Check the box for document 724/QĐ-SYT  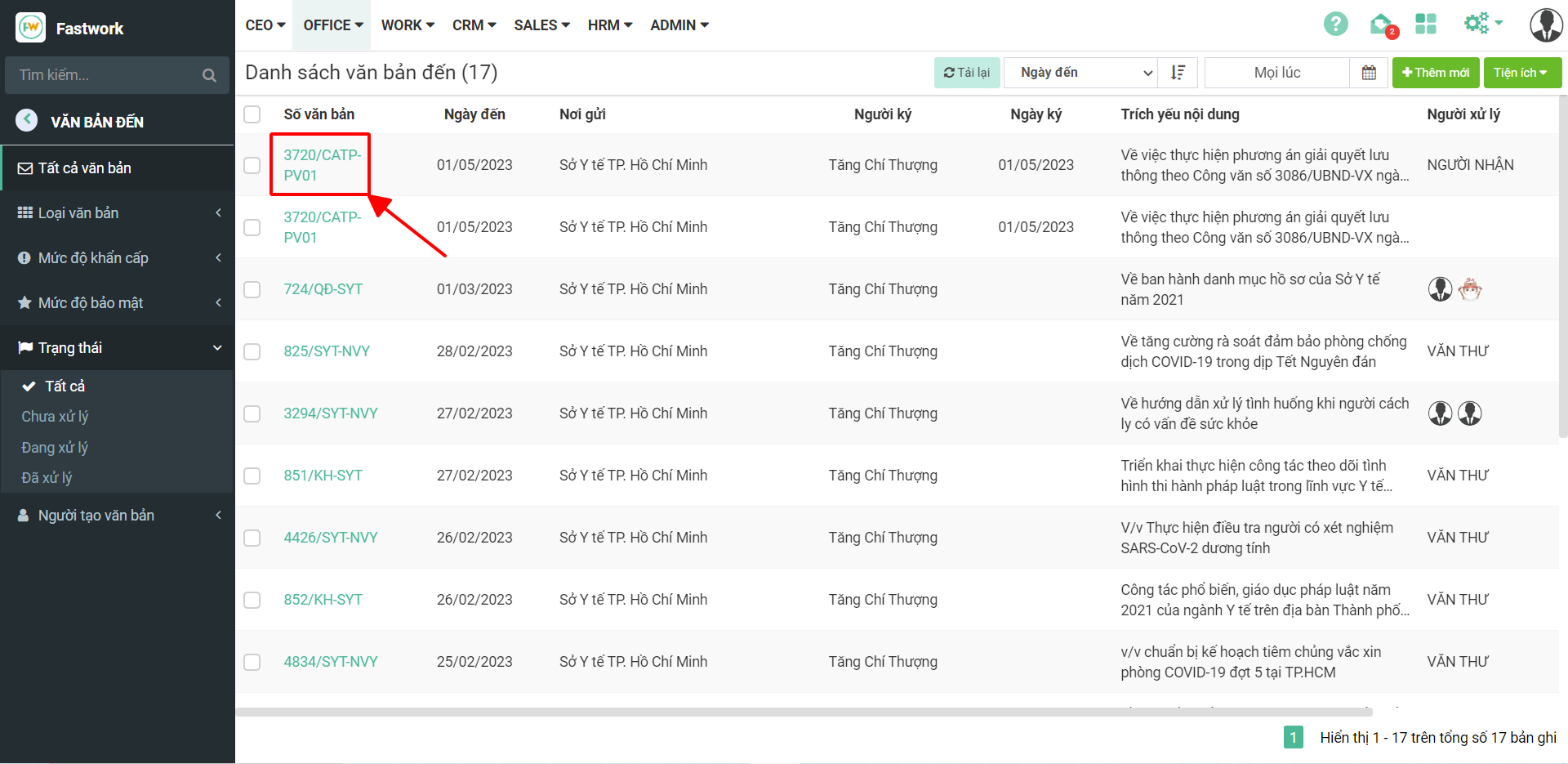click(252, 289)
